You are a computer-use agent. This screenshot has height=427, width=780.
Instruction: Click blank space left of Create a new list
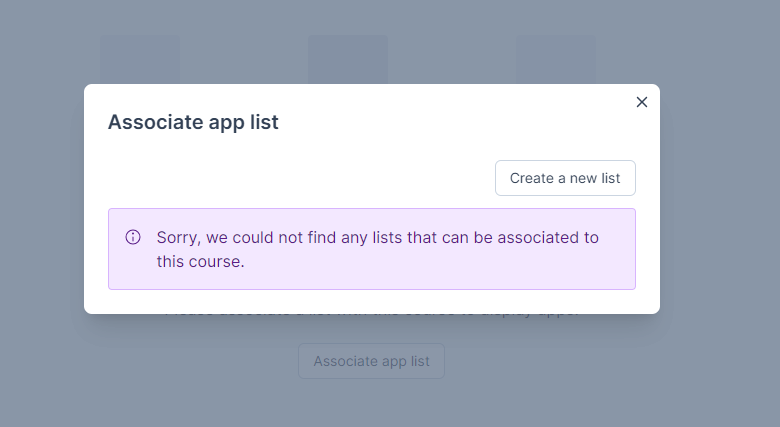(x=298, y=178)
